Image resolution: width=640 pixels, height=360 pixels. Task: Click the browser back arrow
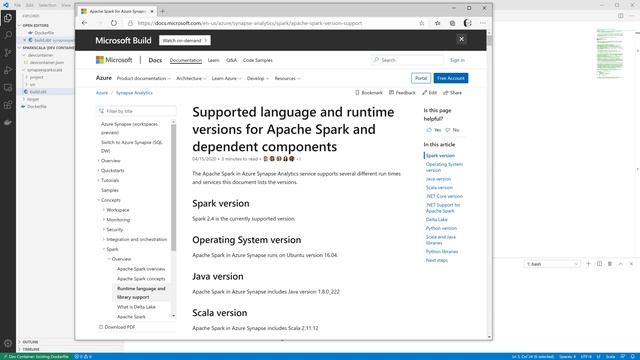click(x=84, y=23)
